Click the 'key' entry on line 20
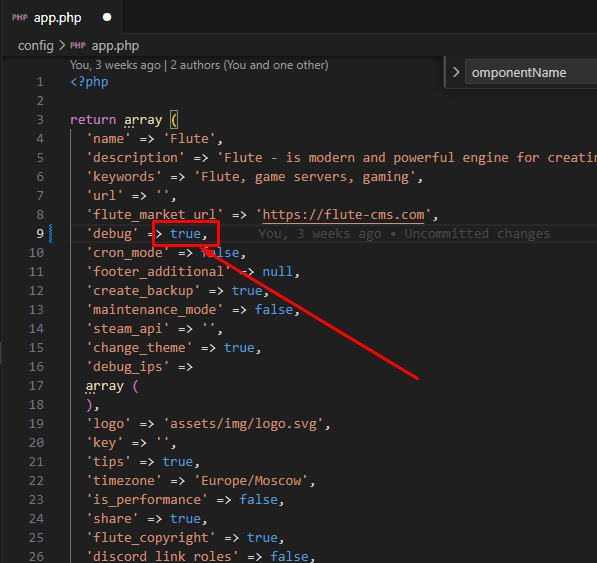 pyautogui.click(x=105, y=443)
